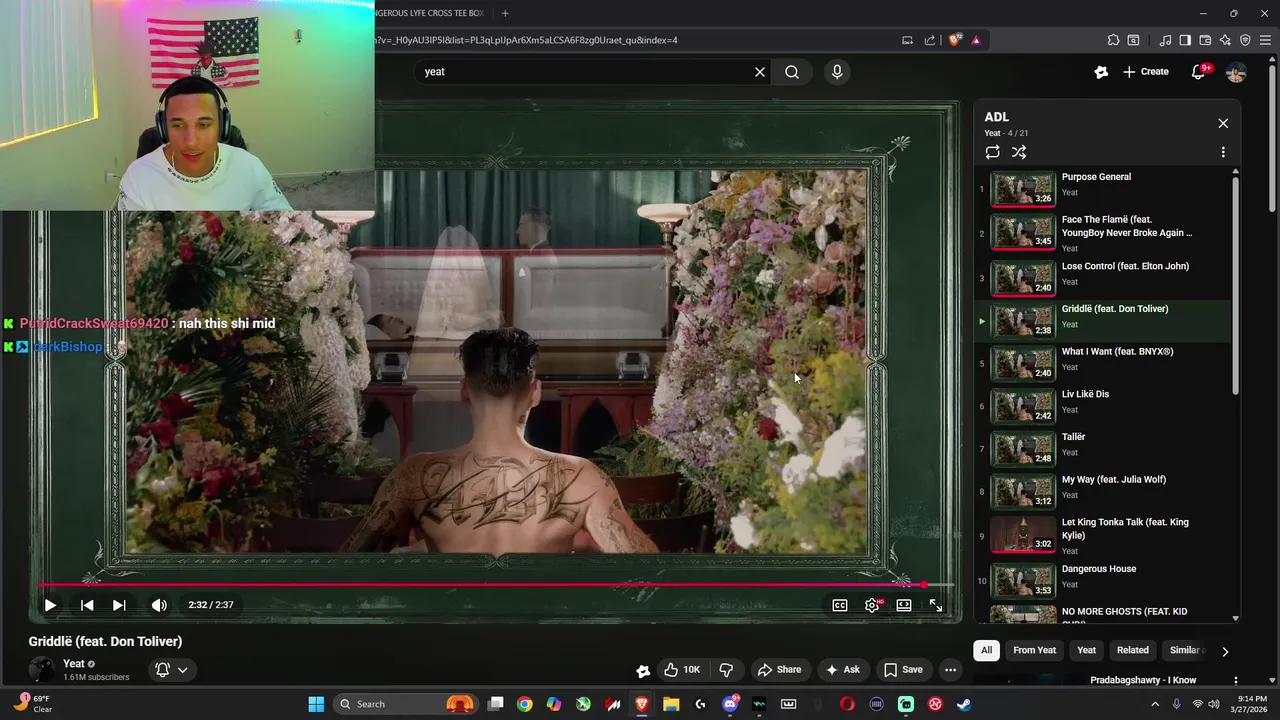Select the 'From Yeat' filter chip

click(1034, 650)
